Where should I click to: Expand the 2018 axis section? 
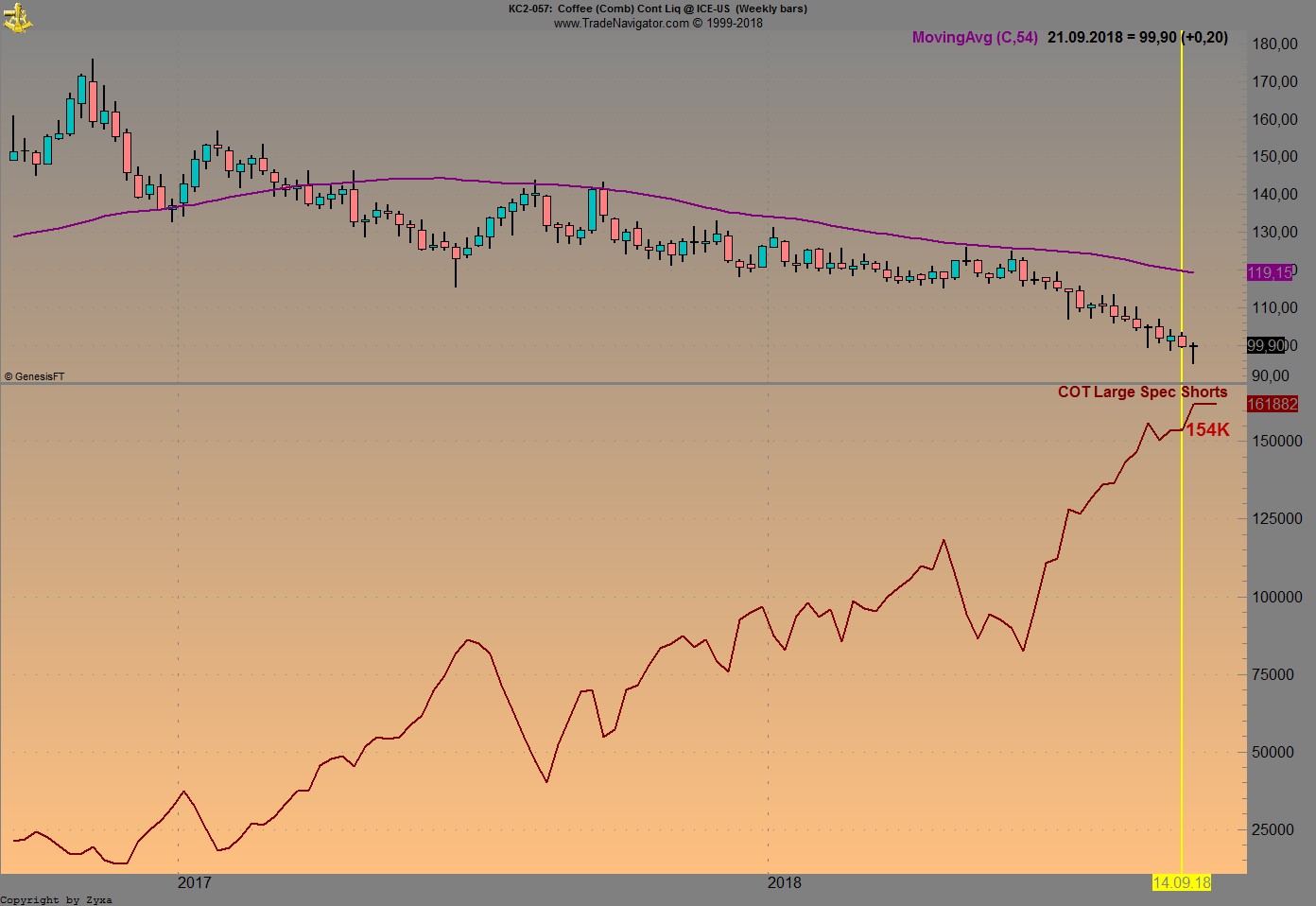pos(784,883)
